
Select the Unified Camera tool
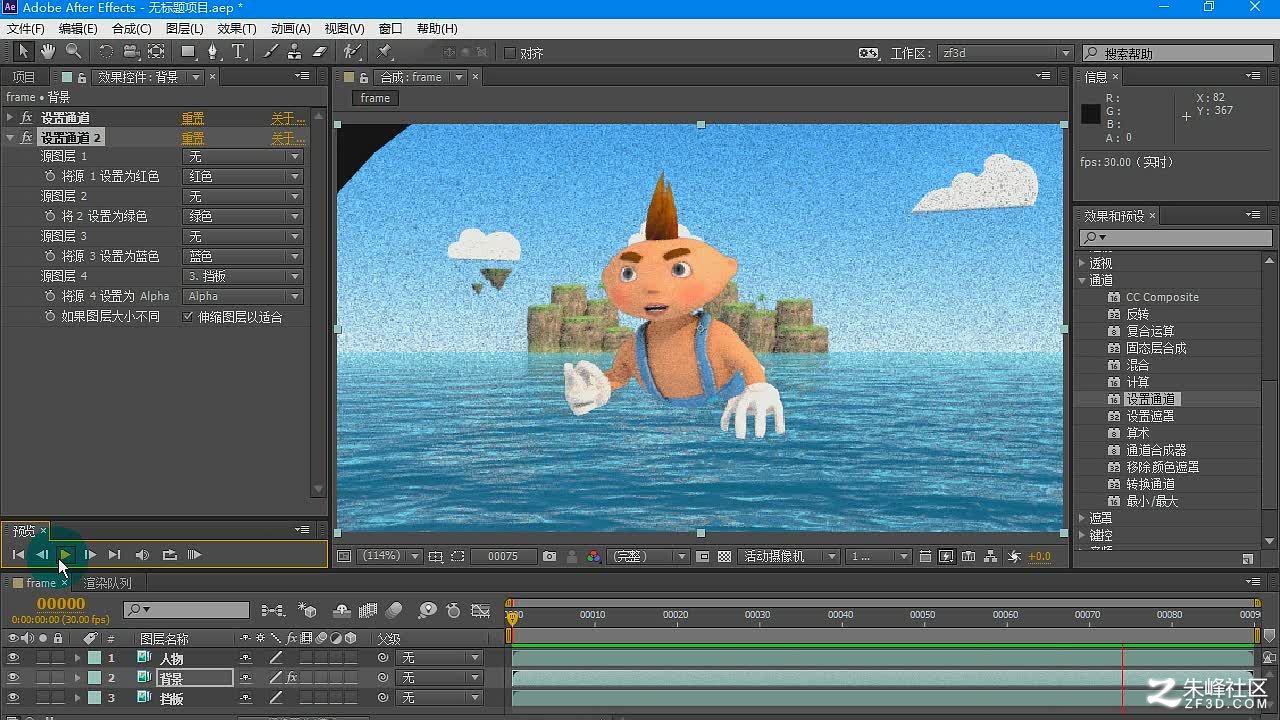(131, 52)
